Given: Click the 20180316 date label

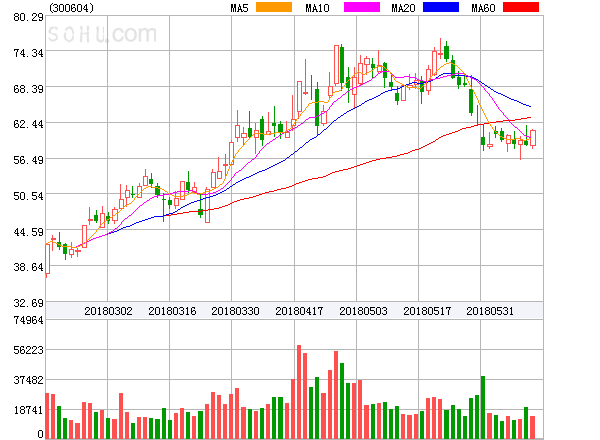Looking at the screenshot, I should coord(172,311).
